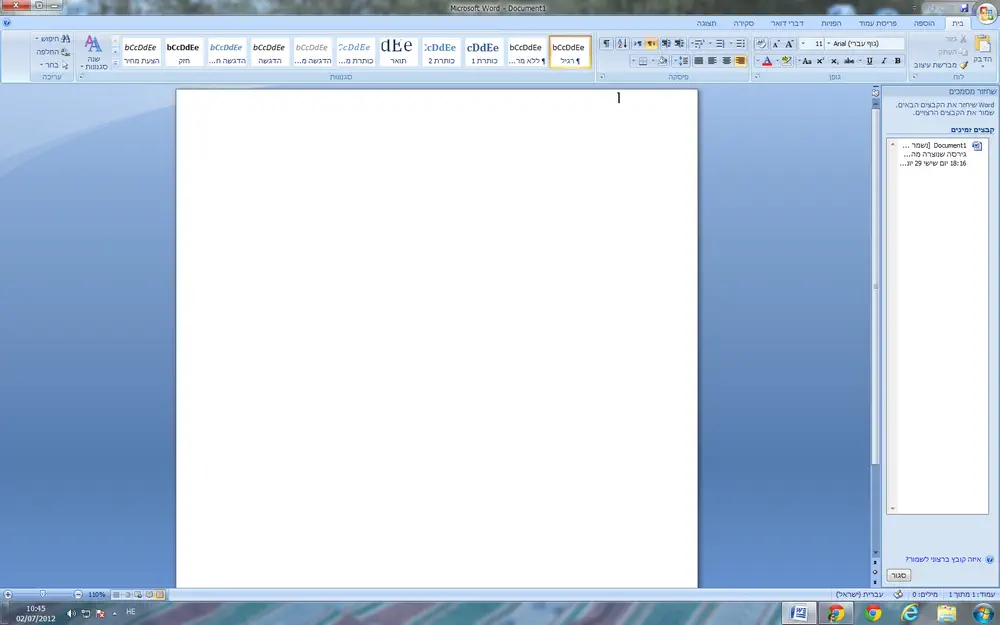Click the zoom slider in status bar
The height and width of the screenshot is (625, 1000).
[x=42, y=594]
